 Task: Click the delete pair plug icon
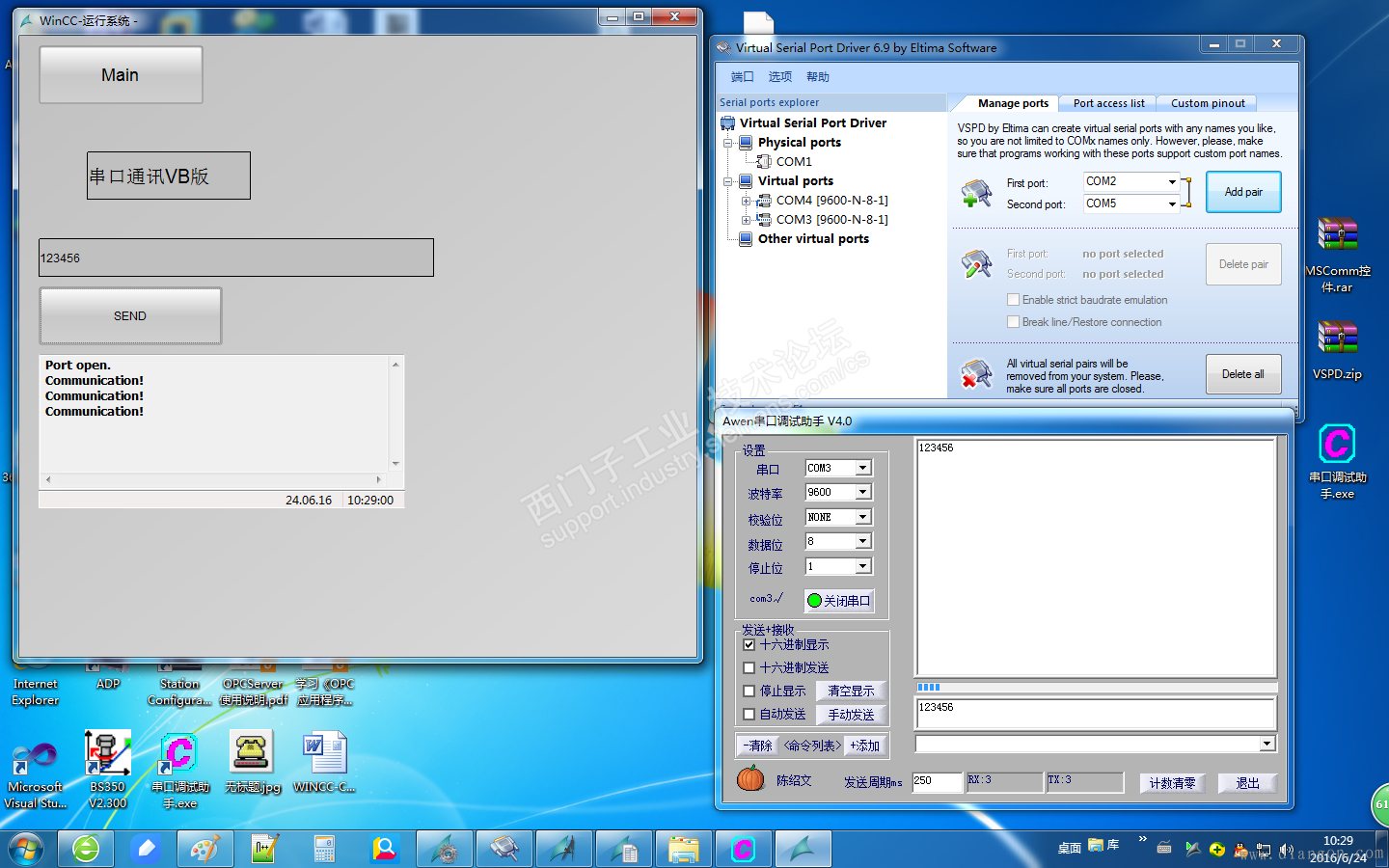(x=976, y=263)
